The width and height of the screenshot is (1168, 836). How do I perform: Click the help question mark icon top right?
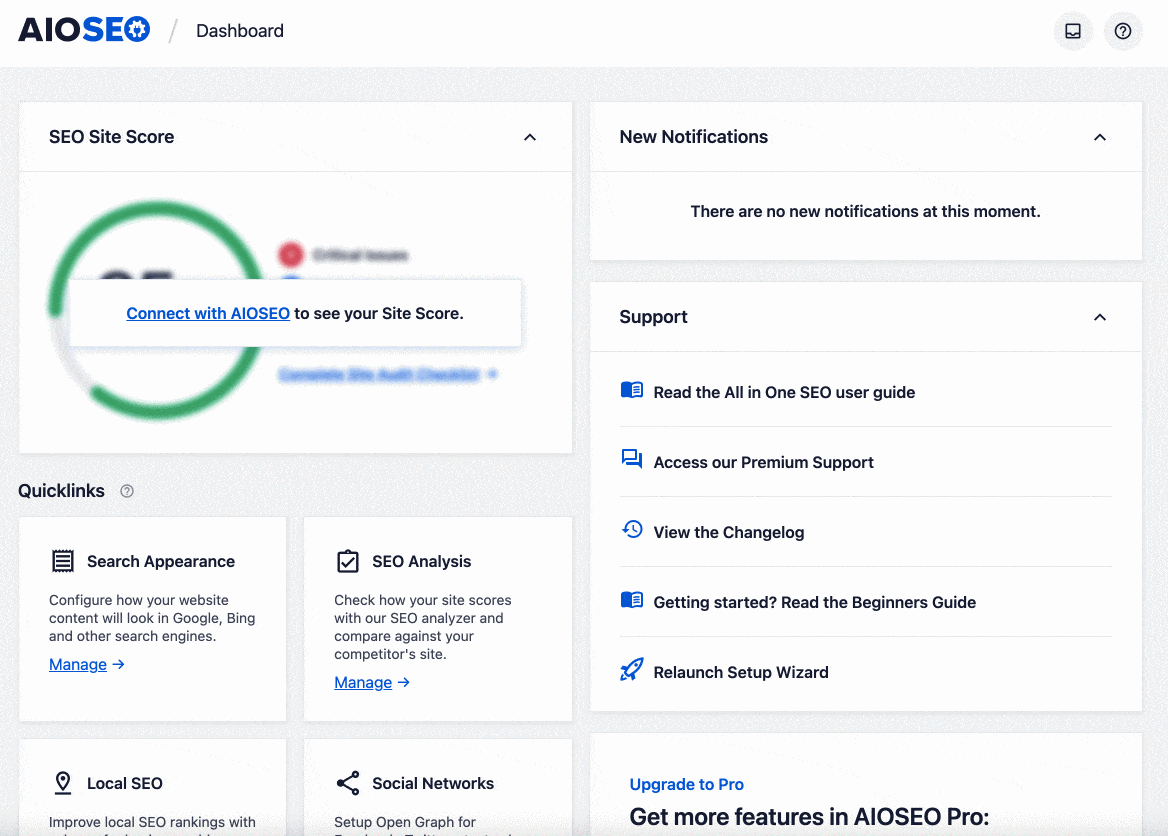(x=1122, y=31)
